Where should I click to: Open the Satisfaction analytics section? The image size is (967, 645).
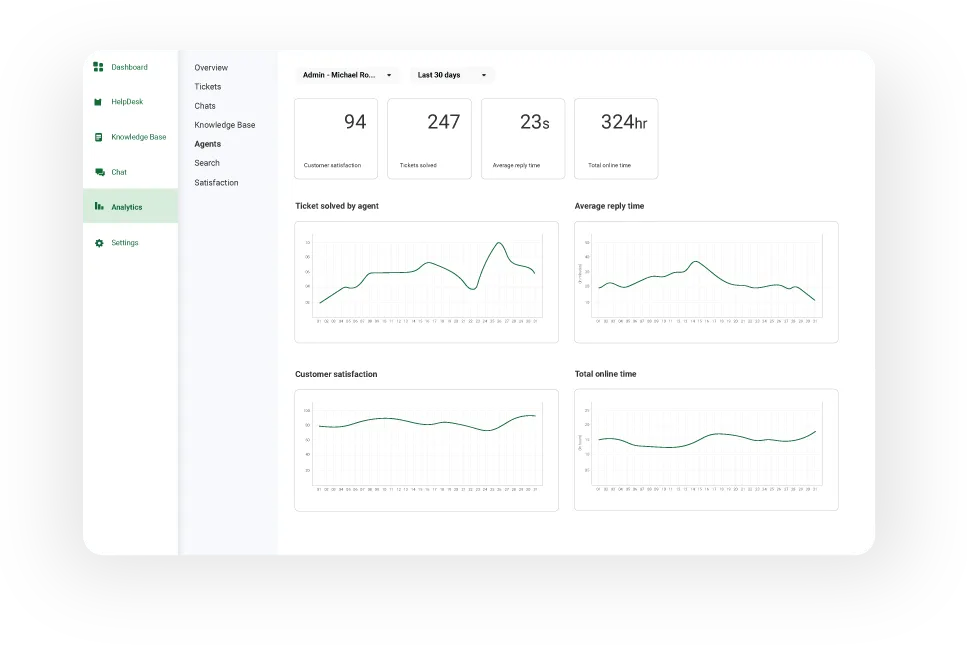pos(216,182)
